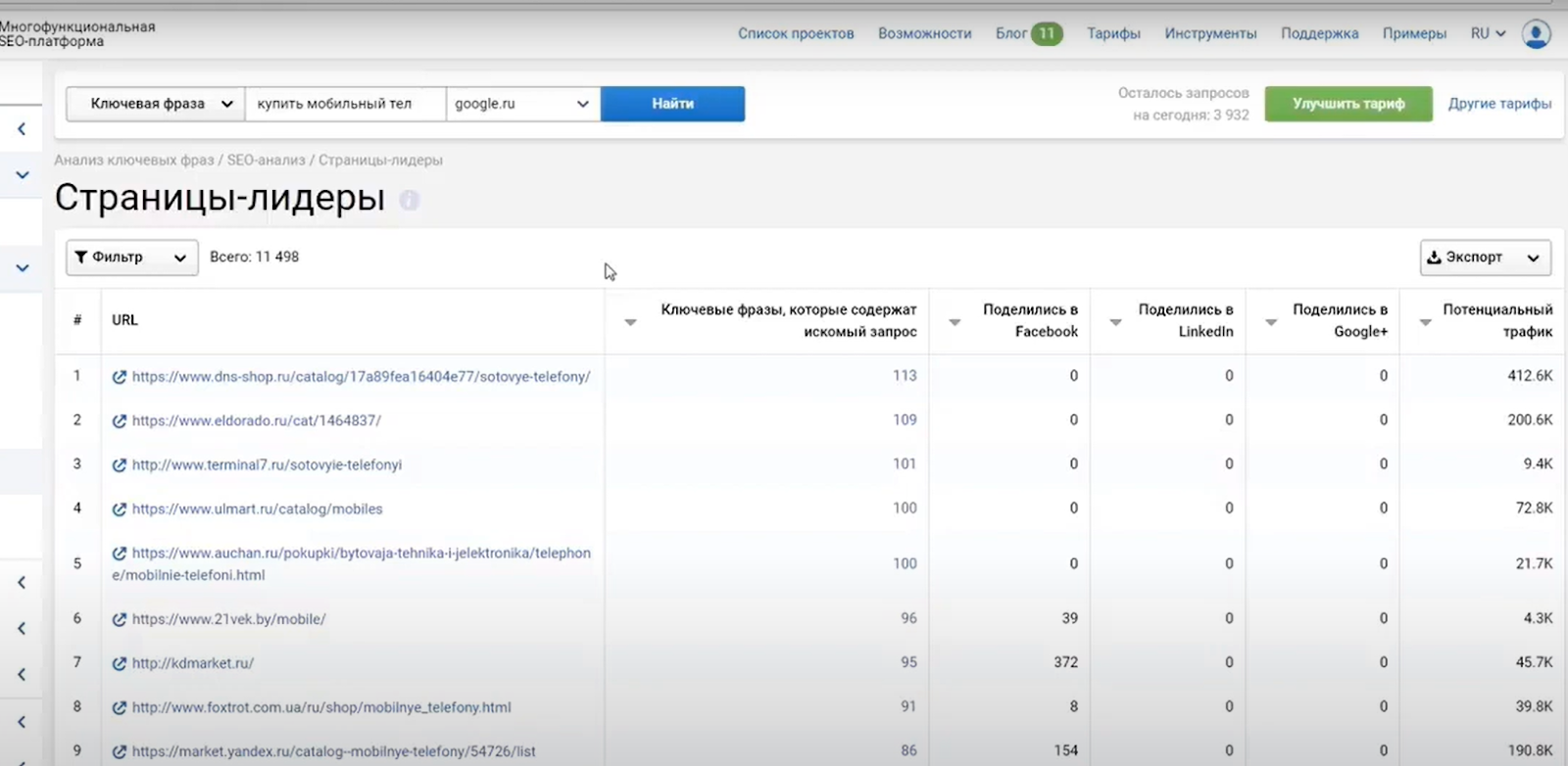This screenshot has height=766, width=1568.
Task: Click external link icon for 21vek.by row
Action: tap(120, 620)
